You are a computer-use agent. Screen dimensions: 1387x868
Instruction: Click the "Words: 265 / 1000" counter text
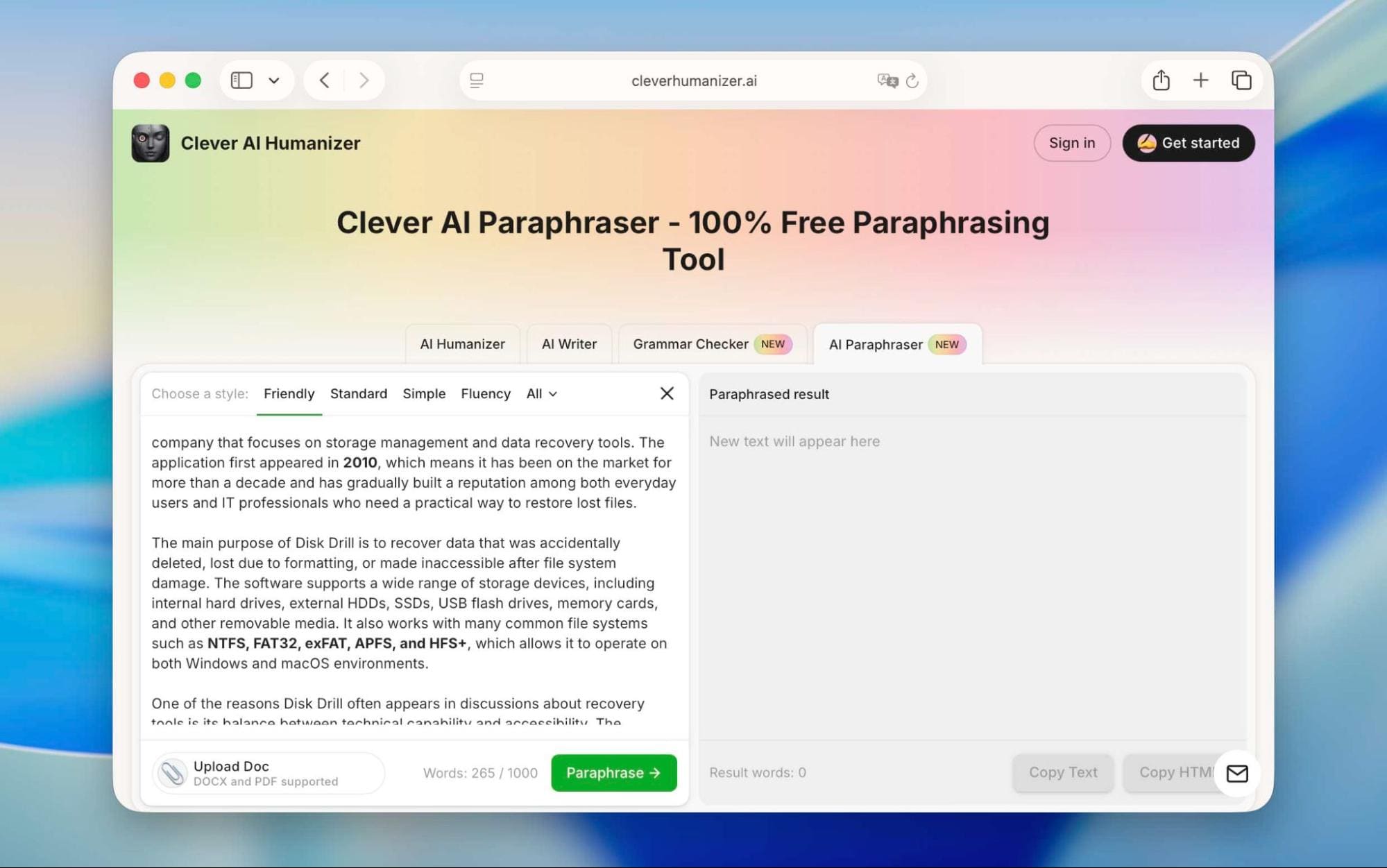point(480,773)
